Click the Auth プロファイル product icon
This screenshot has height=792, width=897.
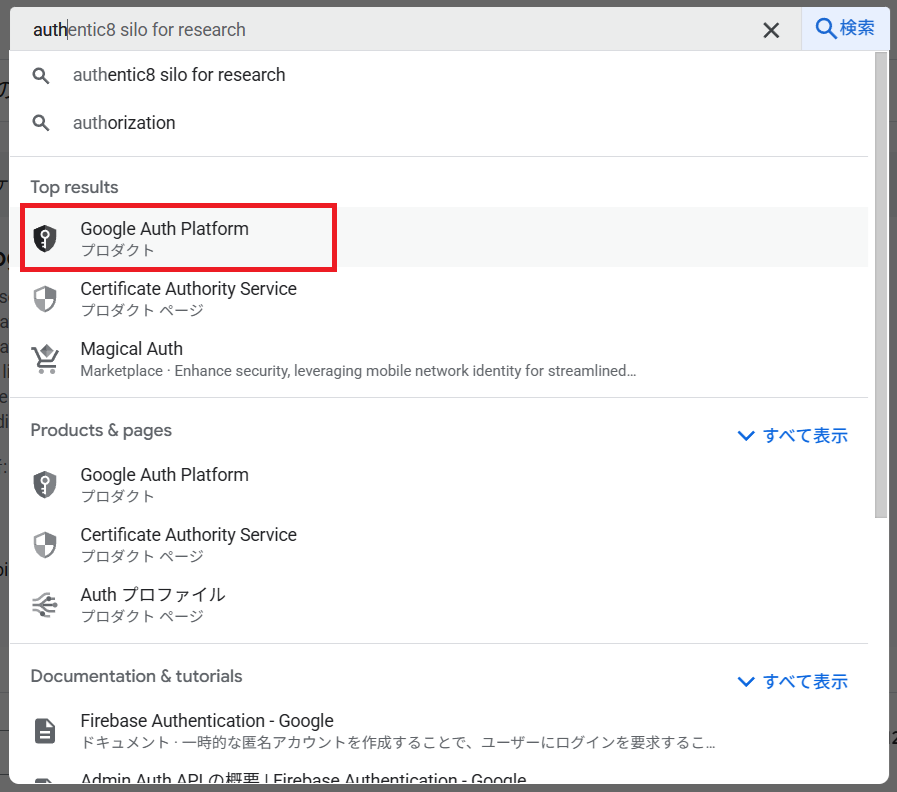[x=45, y=604]
